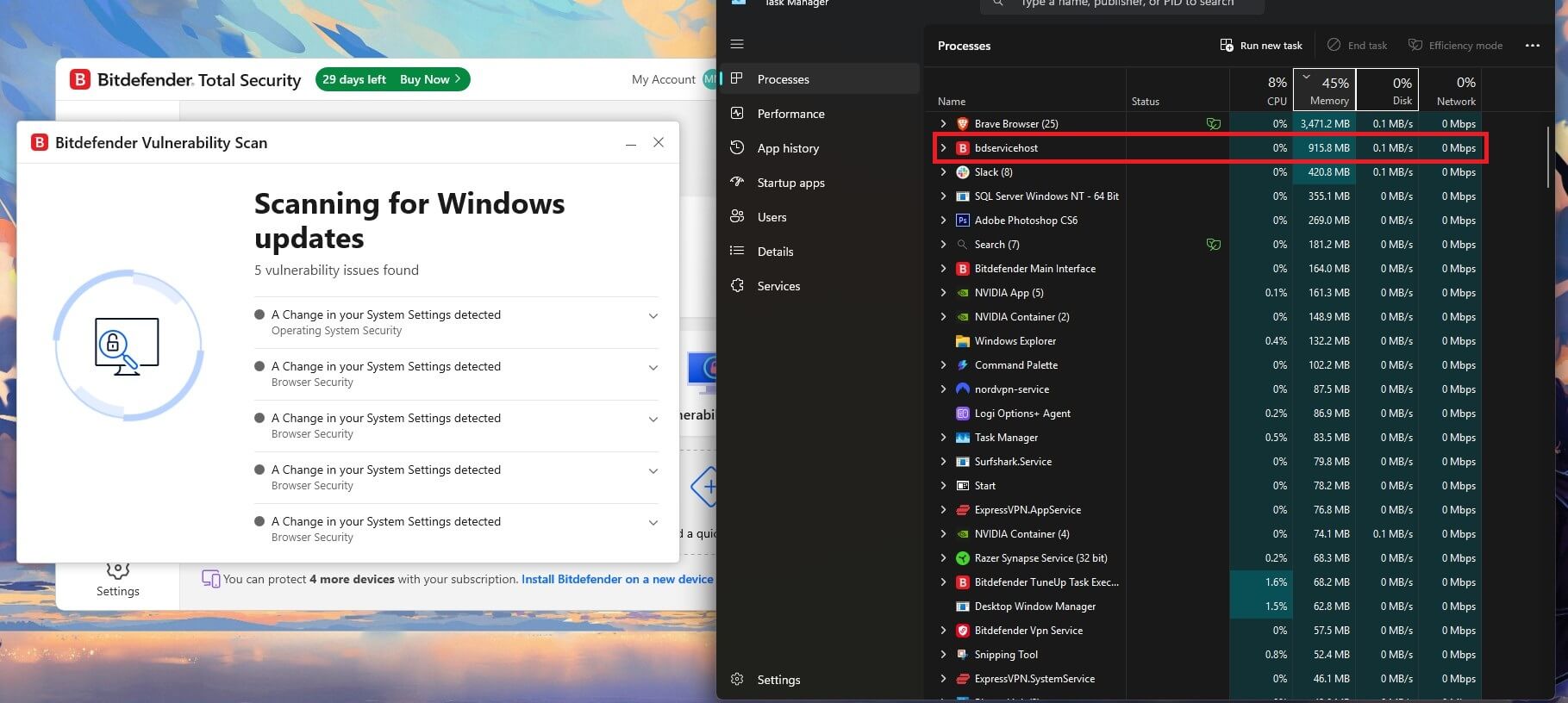Click Bitdefender Total Security logo
The image size is (1568, 703).
[80, 80]
